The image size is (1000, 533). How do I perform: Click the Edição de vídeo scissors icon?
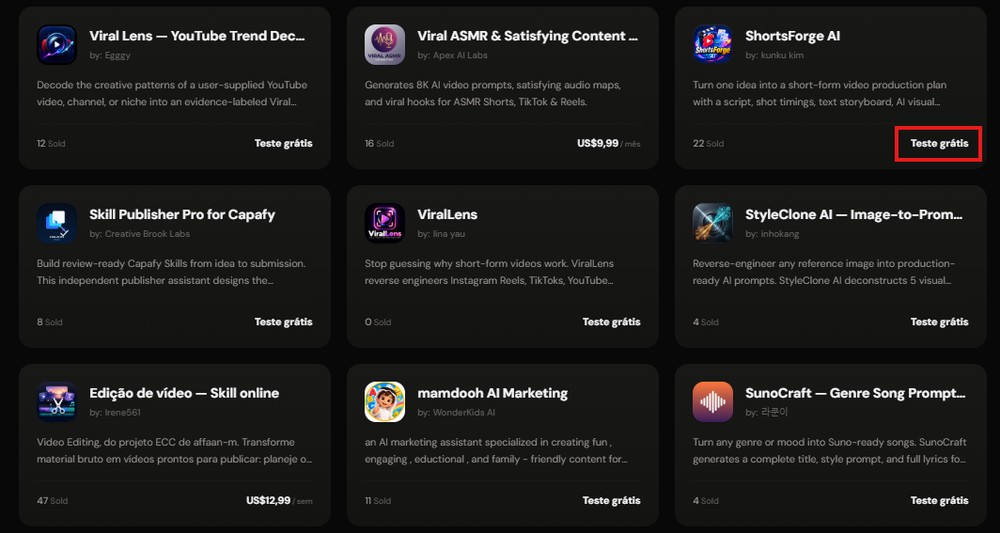(57, 402)
